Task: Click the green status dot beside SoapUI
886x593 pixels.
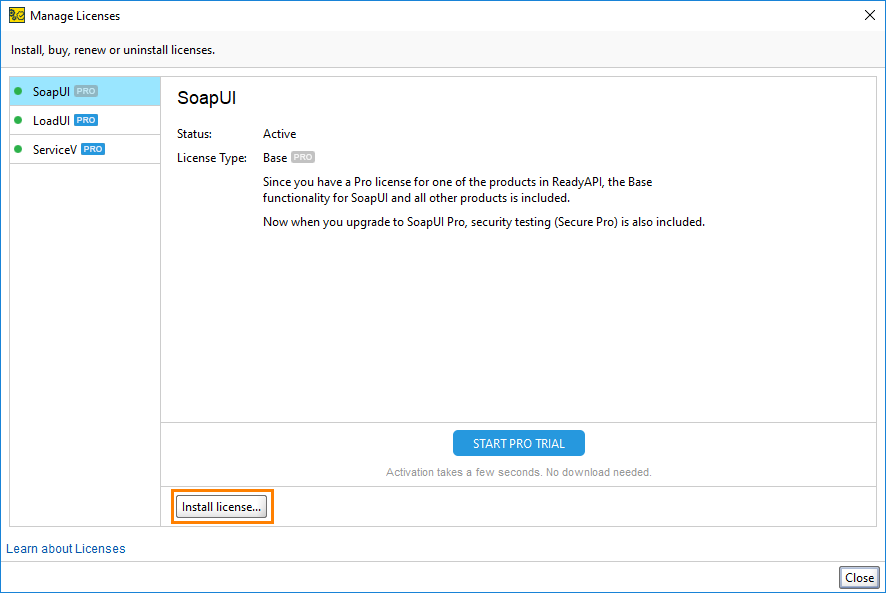Action: click(x=18, y=91)
